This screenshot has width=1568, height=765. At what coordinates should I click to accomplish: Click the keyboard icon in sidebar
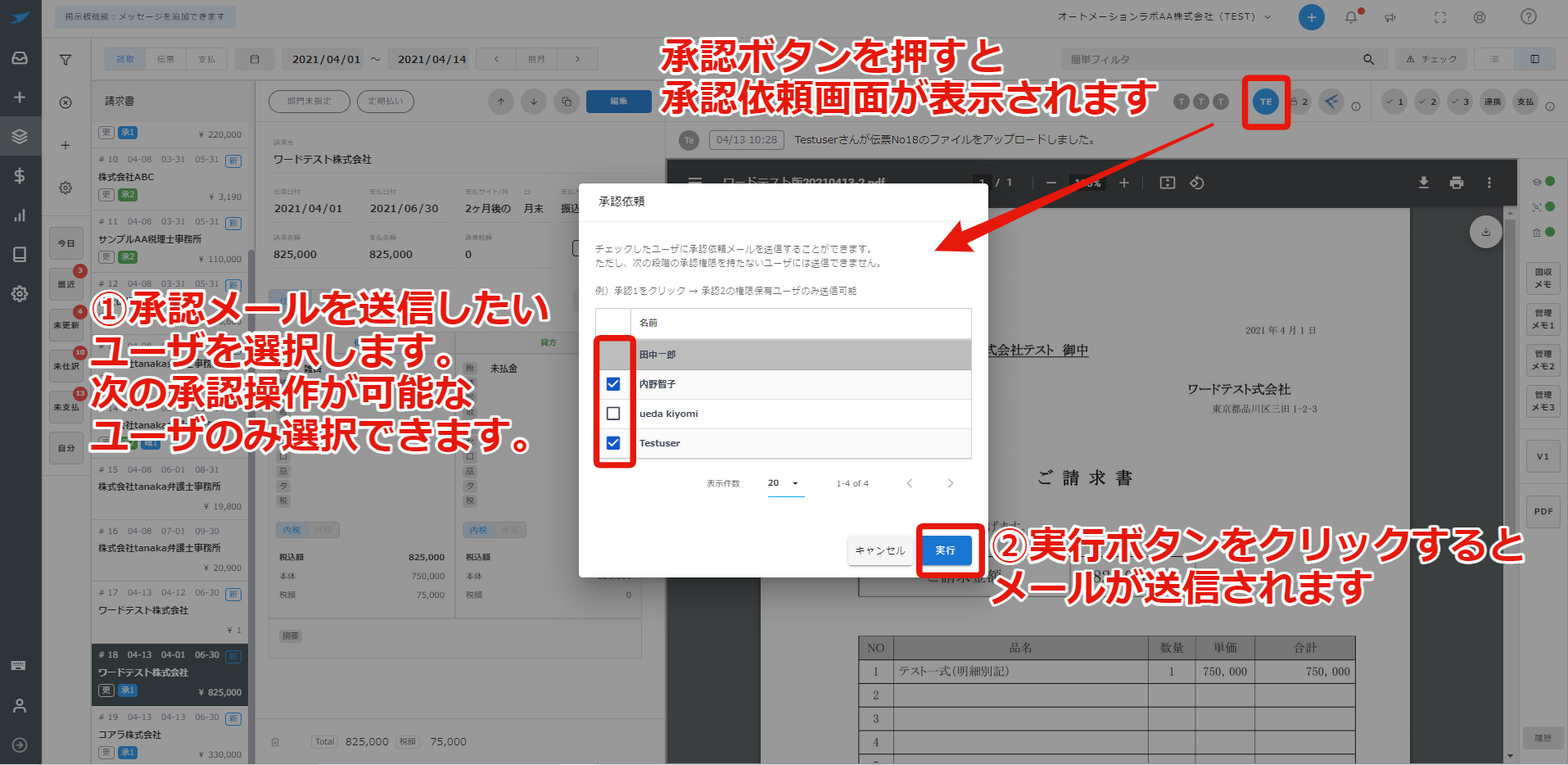point(18,665)
